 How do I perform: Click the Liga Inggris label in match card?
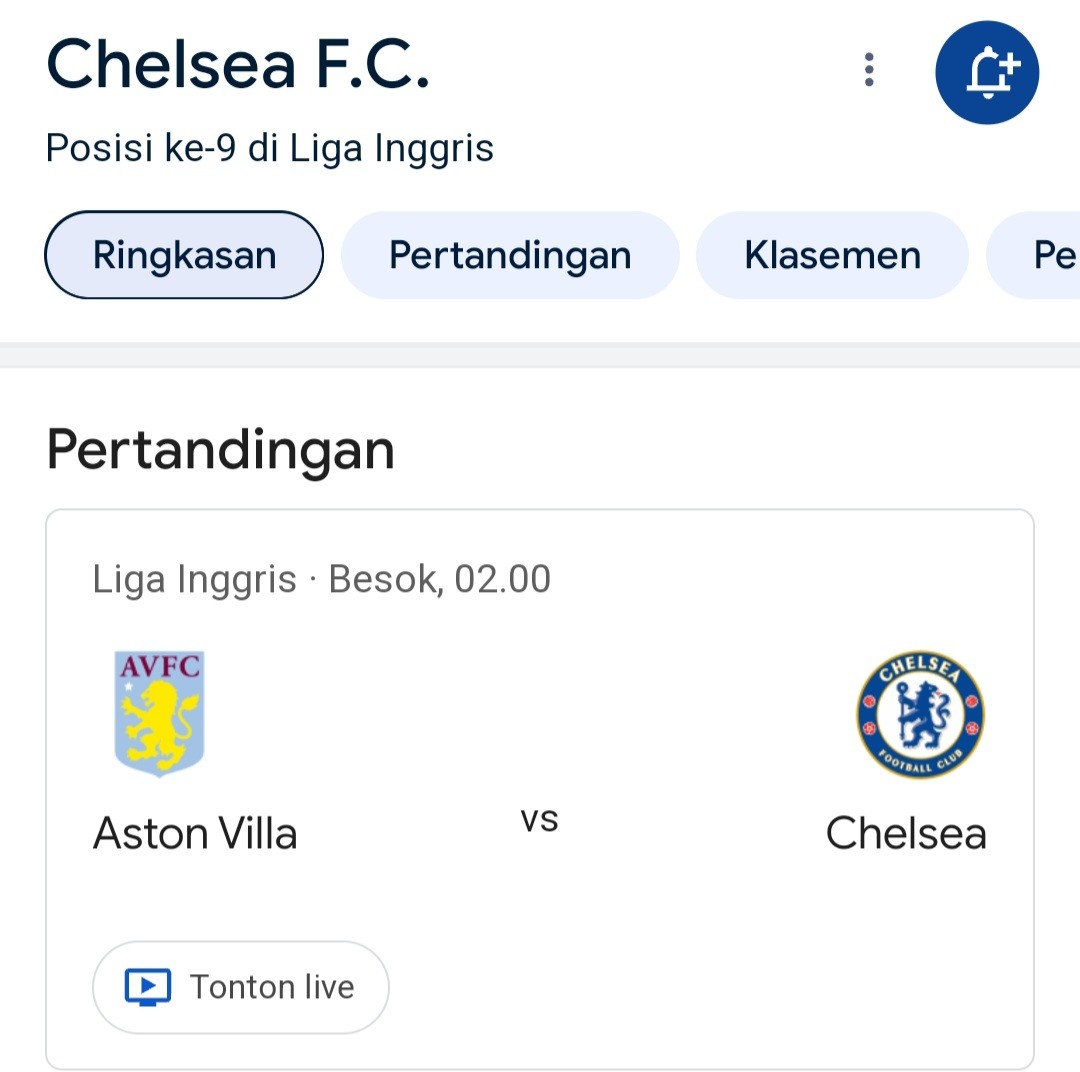(194, 579)
